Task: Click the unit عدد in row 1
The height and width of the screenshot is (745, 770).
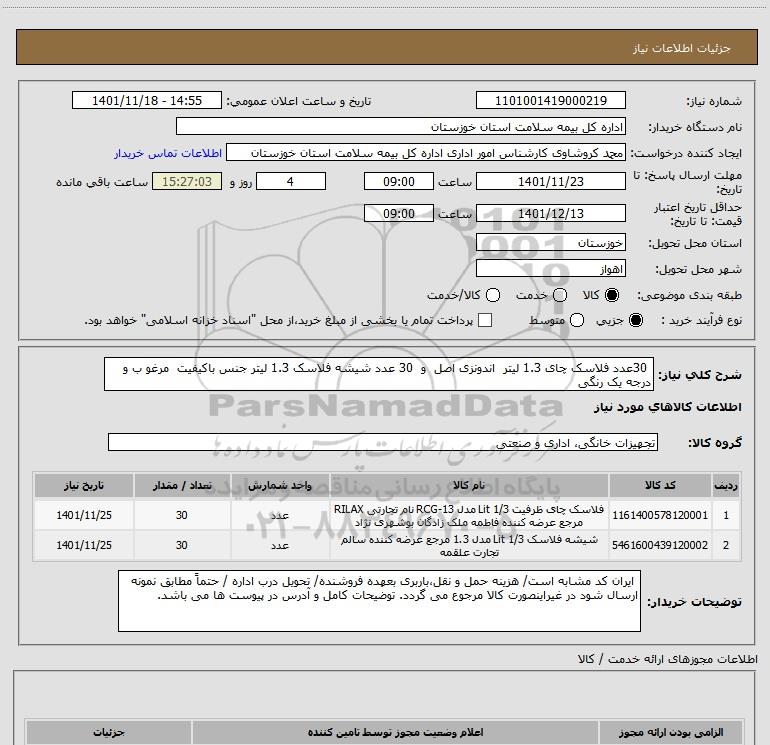Action: tap(279, 515)
